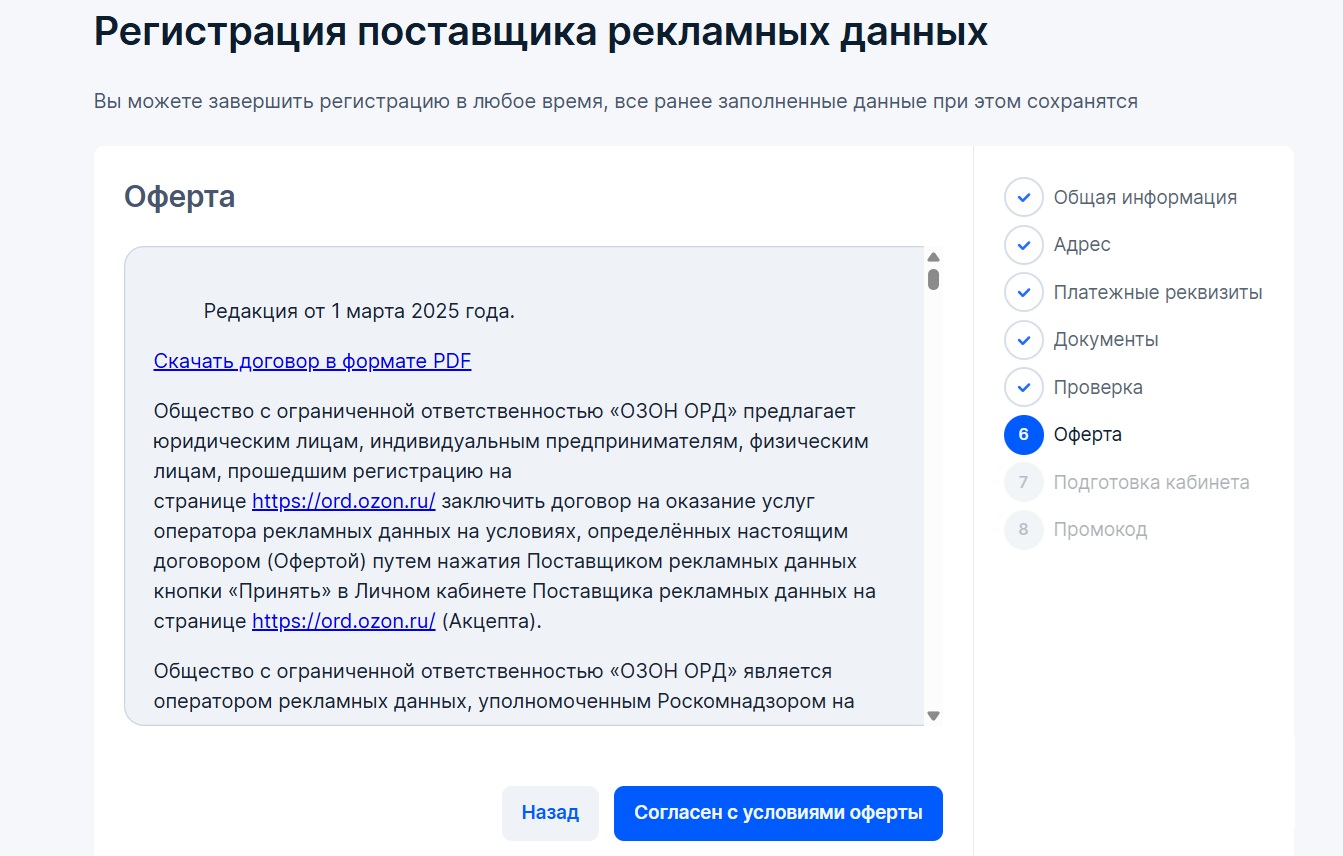
Task: Click the checkmark icon beside Общая информация
Action: 1023,197
